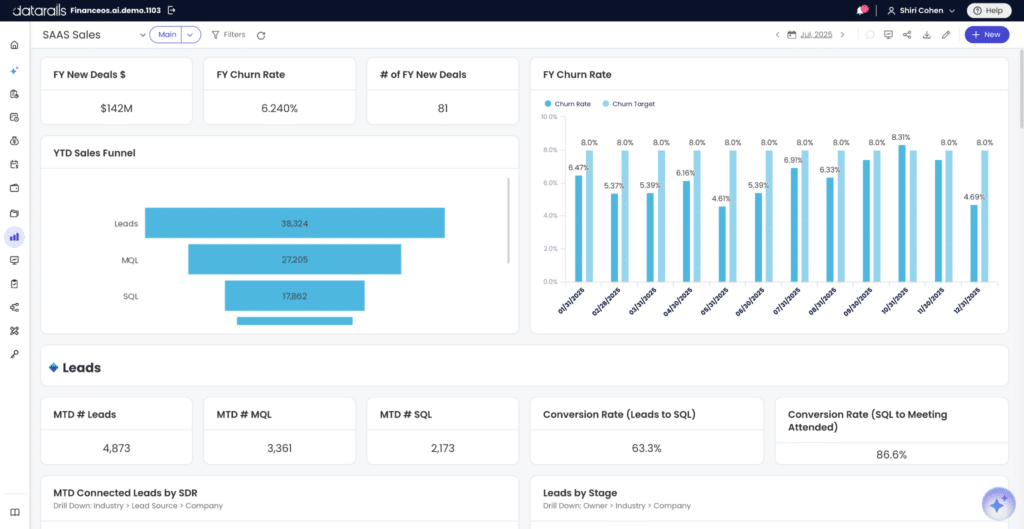This screenshot has height=529, width=1024.
Task: Open the Jul. 2025 date picker
Action: 810,35
